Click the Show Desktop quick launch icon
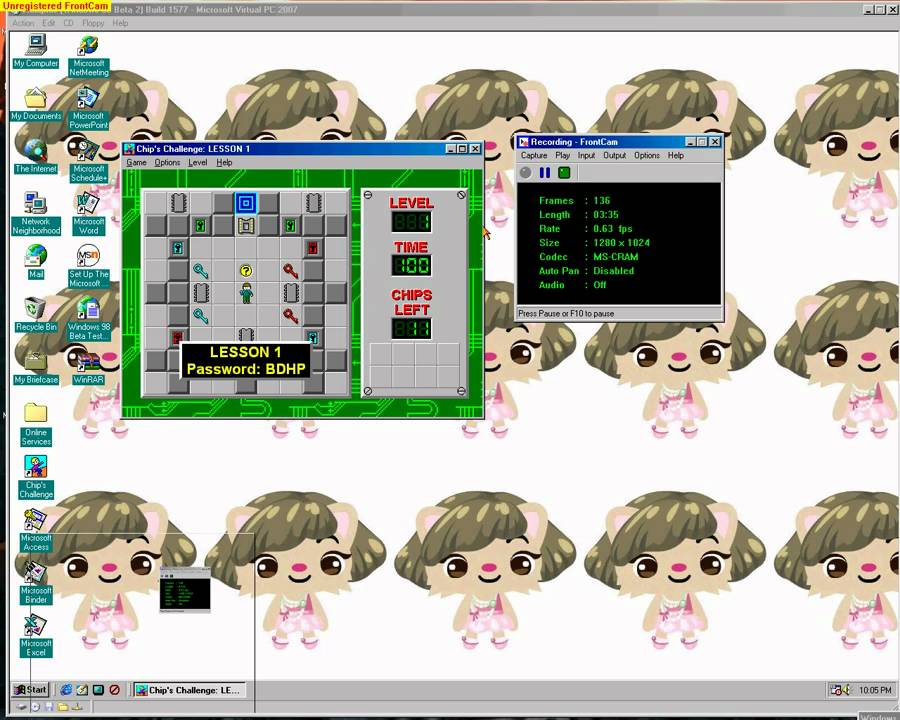The width and height of the screenshot is (900, 720). (99, 690)
